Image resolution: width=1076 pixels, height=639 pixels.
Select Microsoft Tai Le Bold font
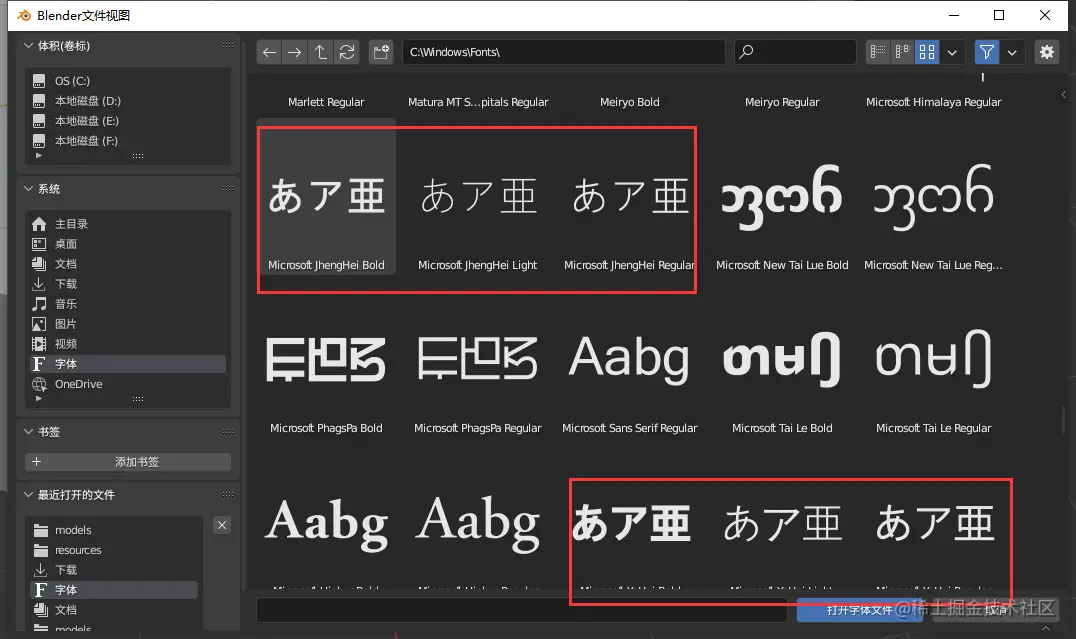click(x=782, y=361)
